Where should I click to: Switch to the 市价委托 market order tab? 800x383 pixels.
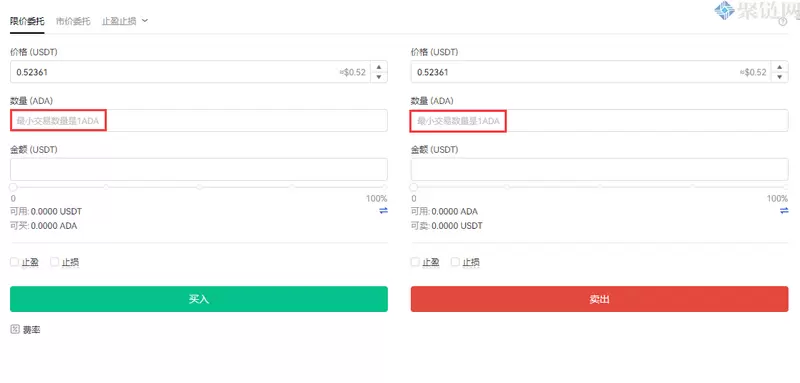[73, 21]
